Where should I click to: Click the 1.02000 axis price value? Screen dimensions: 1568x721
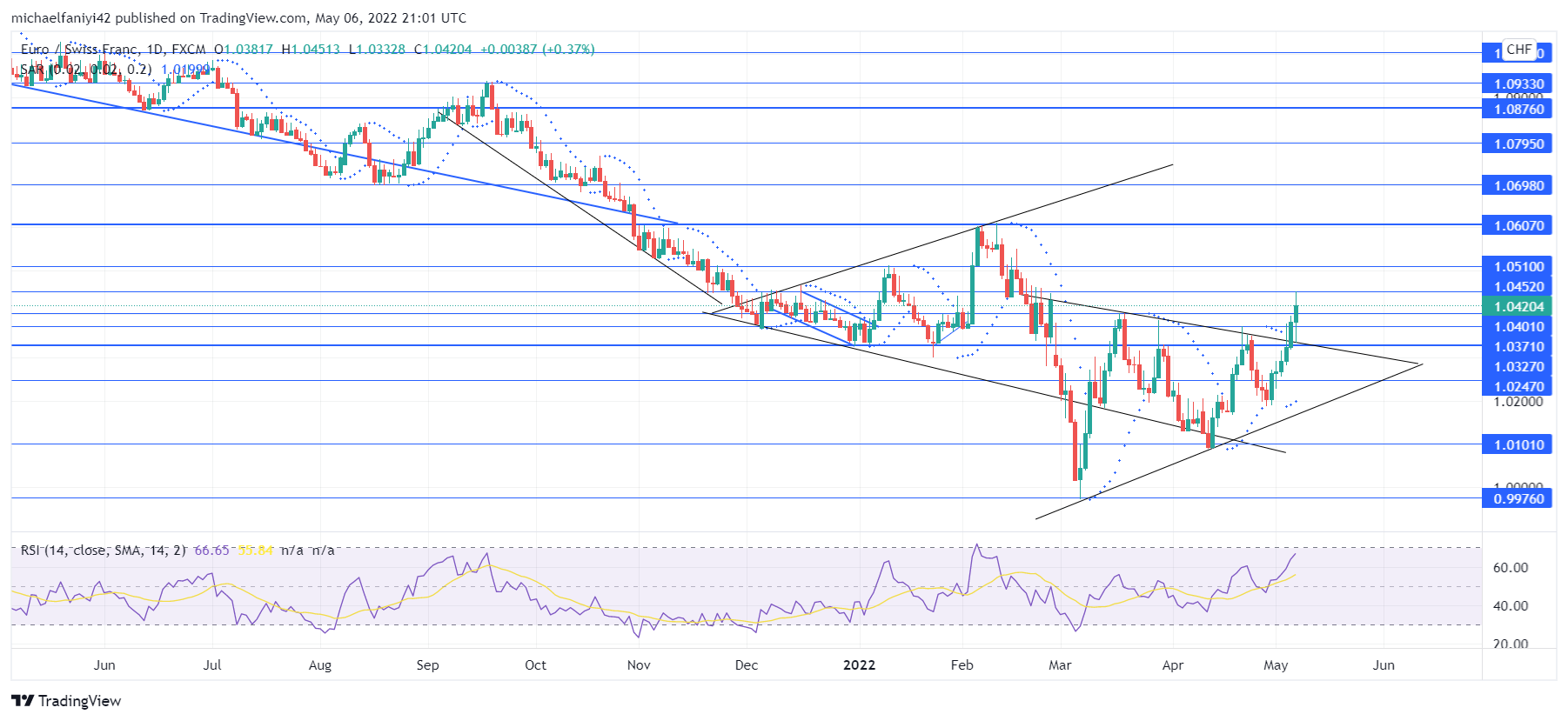[1518, 402]
